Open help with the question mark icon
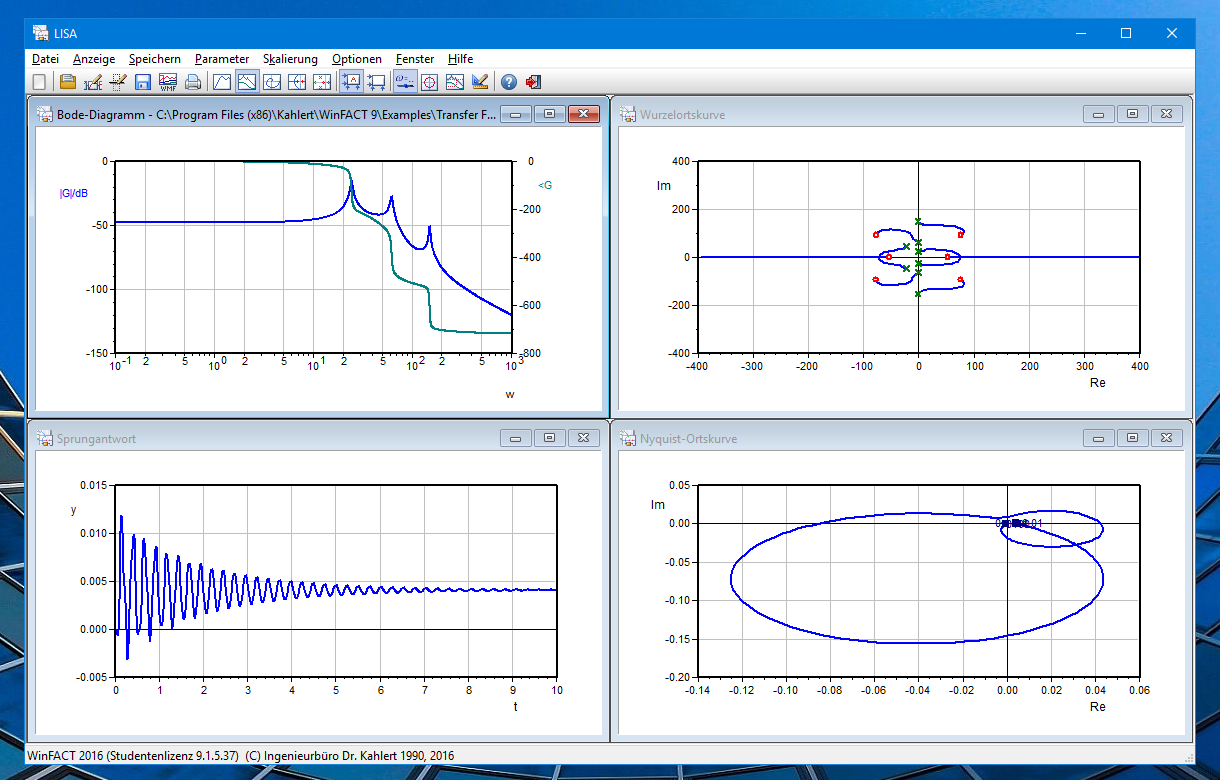The image size is (1220, 780). pos(509,82)
